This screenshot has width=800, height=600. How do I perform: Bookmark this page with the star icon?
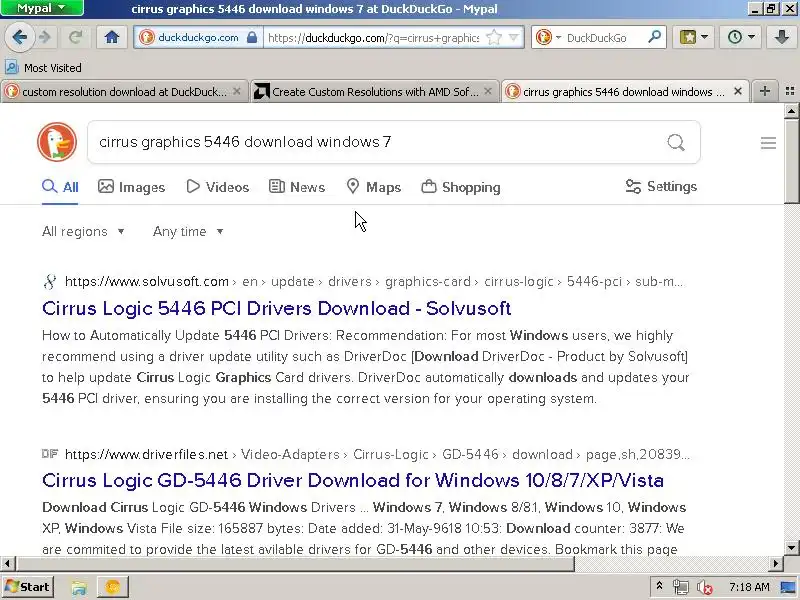coord(493,38)
